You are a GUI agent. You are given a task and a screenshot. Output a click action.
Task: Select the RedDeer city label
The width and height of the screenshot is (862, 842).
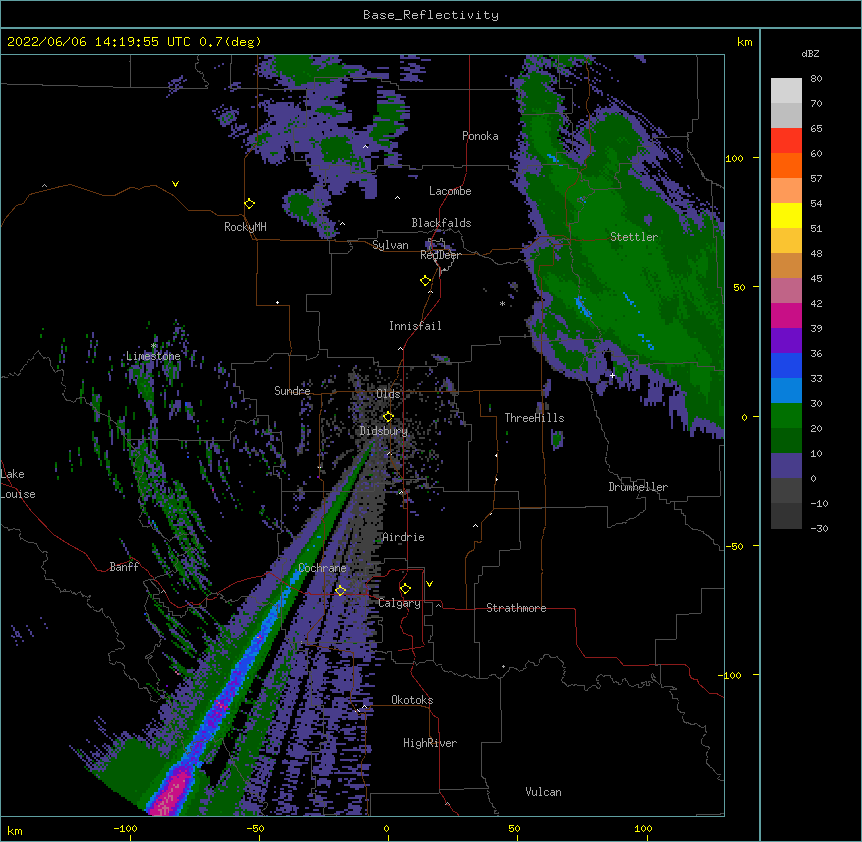[440, 255]
